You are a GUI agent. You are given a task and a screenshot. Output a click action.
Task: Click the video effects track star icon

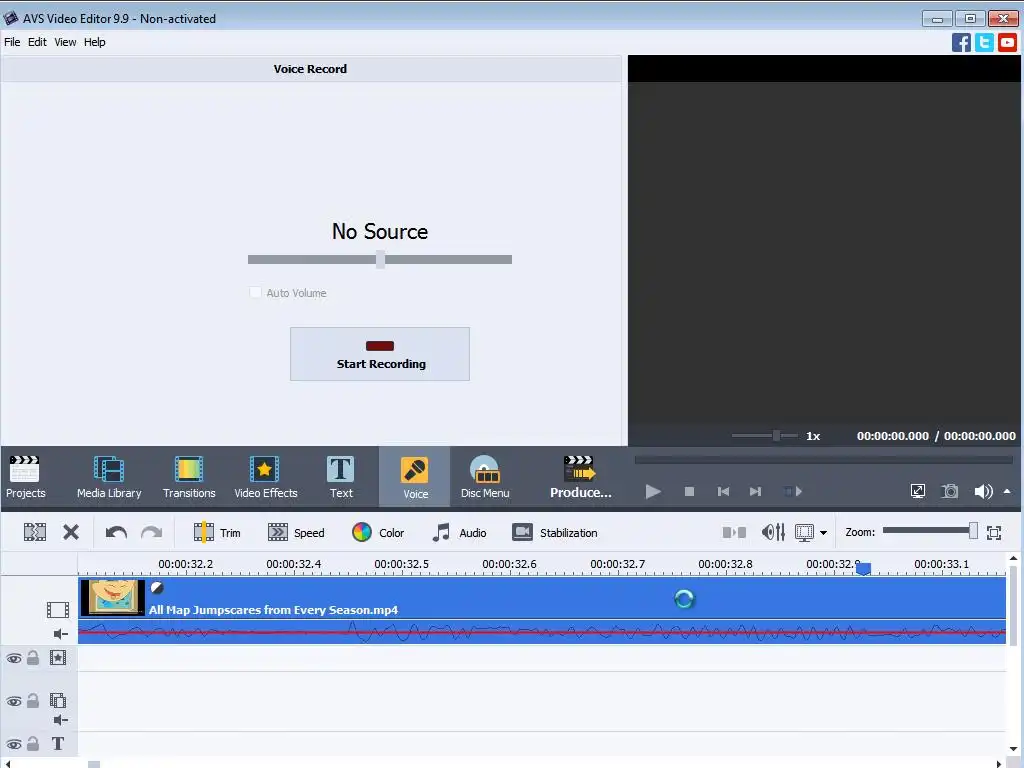click(x=57, y=658)
